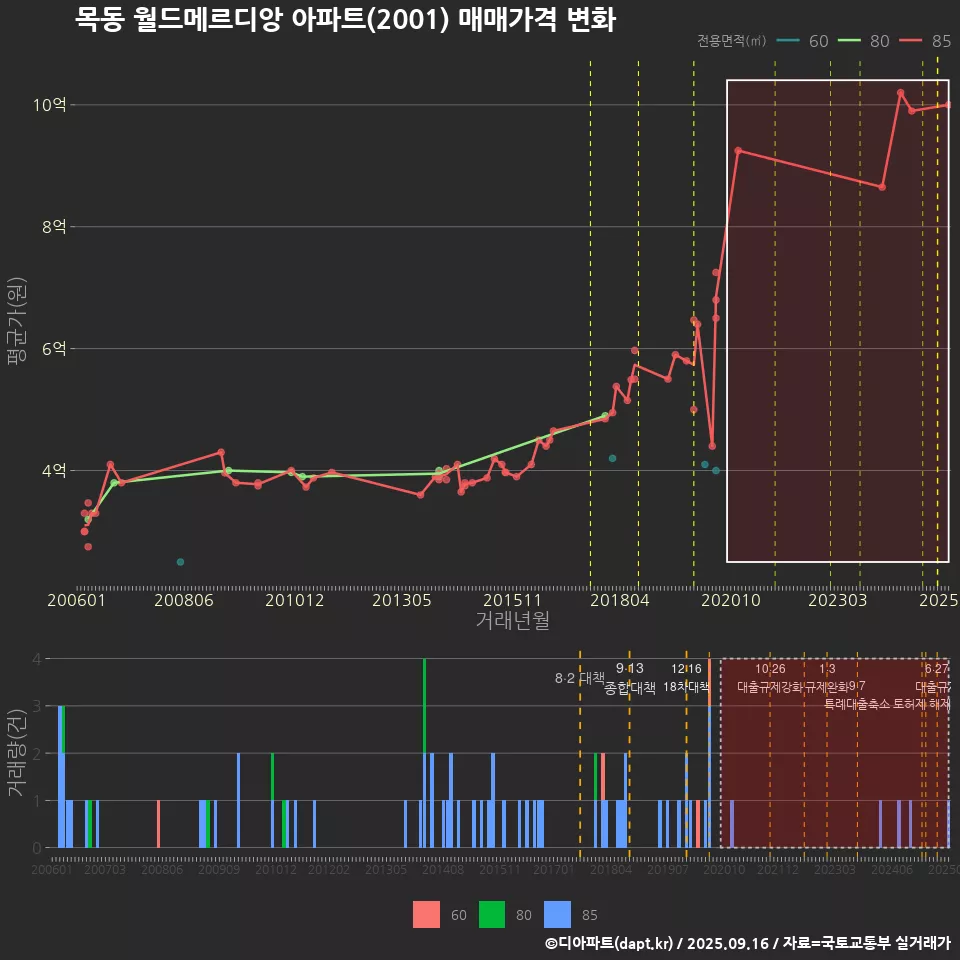Toggle the green 80 swatch in bottom legend
The height and width of the screenshot is (960, 960).
pos(492,914)
